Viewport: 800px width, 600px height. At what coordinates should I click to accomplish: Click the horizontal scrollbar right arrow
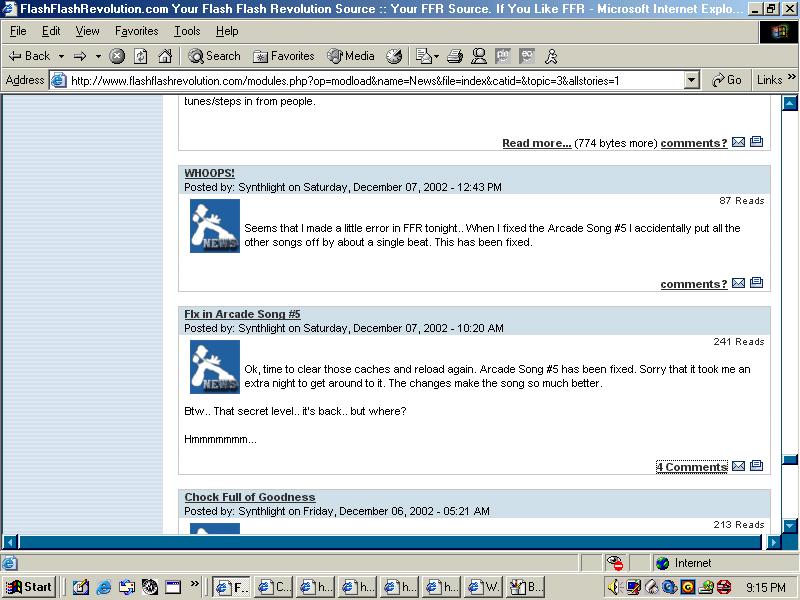(773, 542)
